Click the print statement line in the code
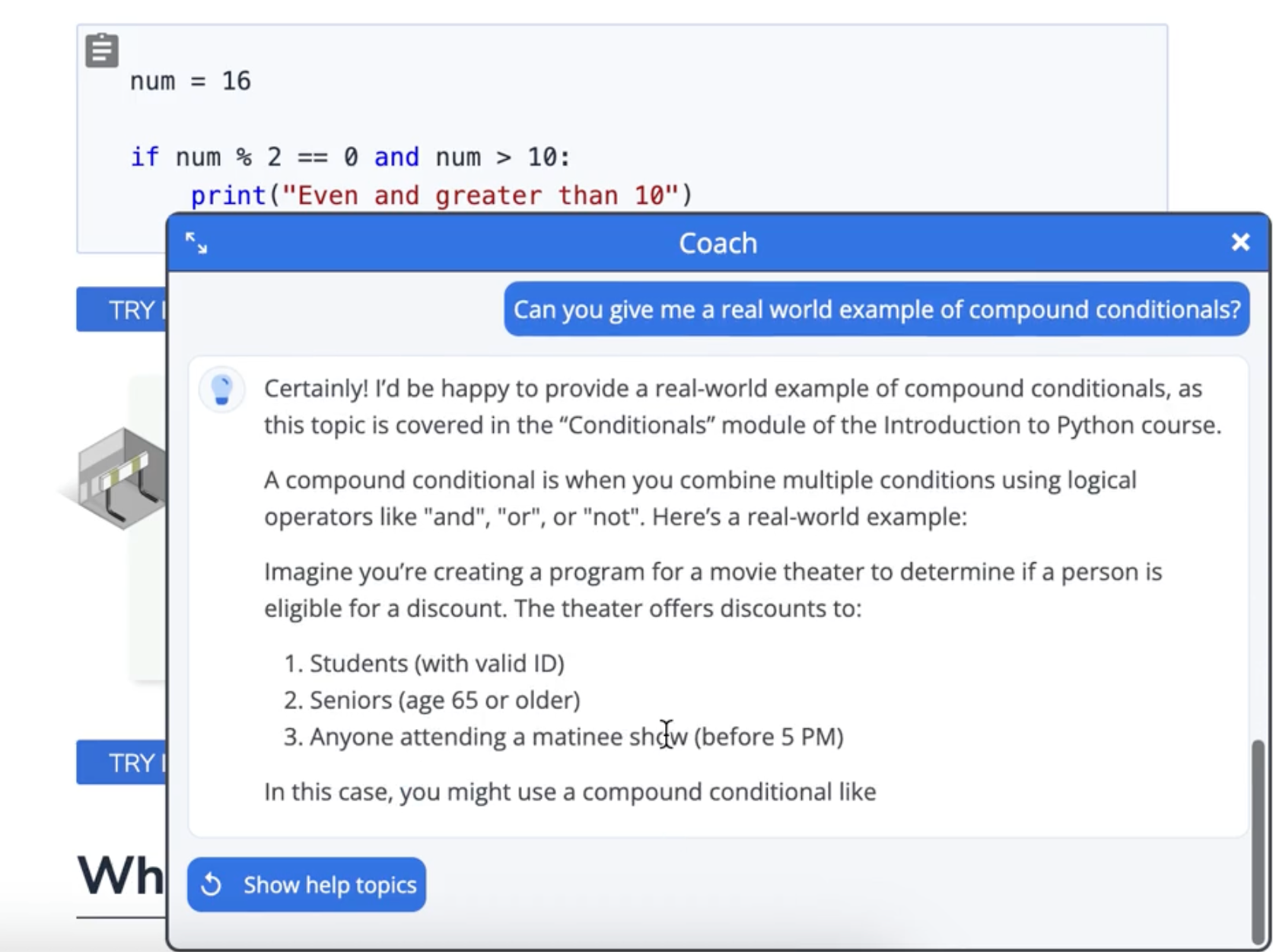Image resolution: width=1273 pixels, height=952 pixels. coord(441,196)
